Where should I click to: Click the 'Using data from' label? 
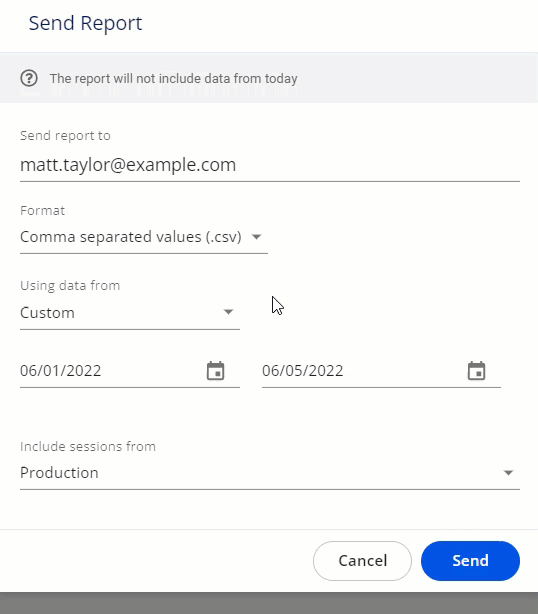coord(70,285)
